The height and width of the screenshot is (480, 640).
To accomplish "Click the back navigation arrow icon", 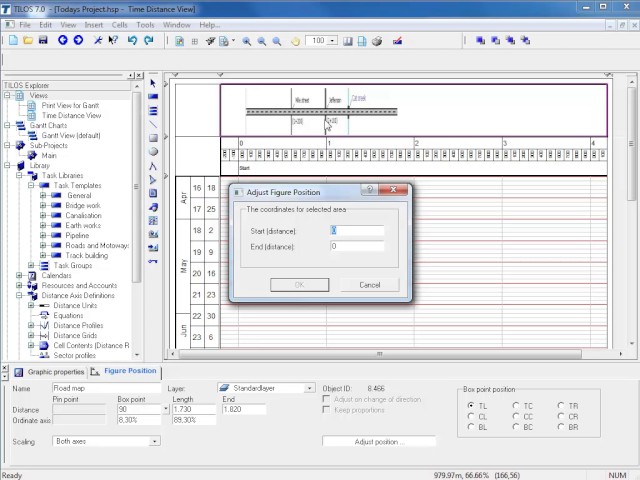I will [x=63, y=40].
